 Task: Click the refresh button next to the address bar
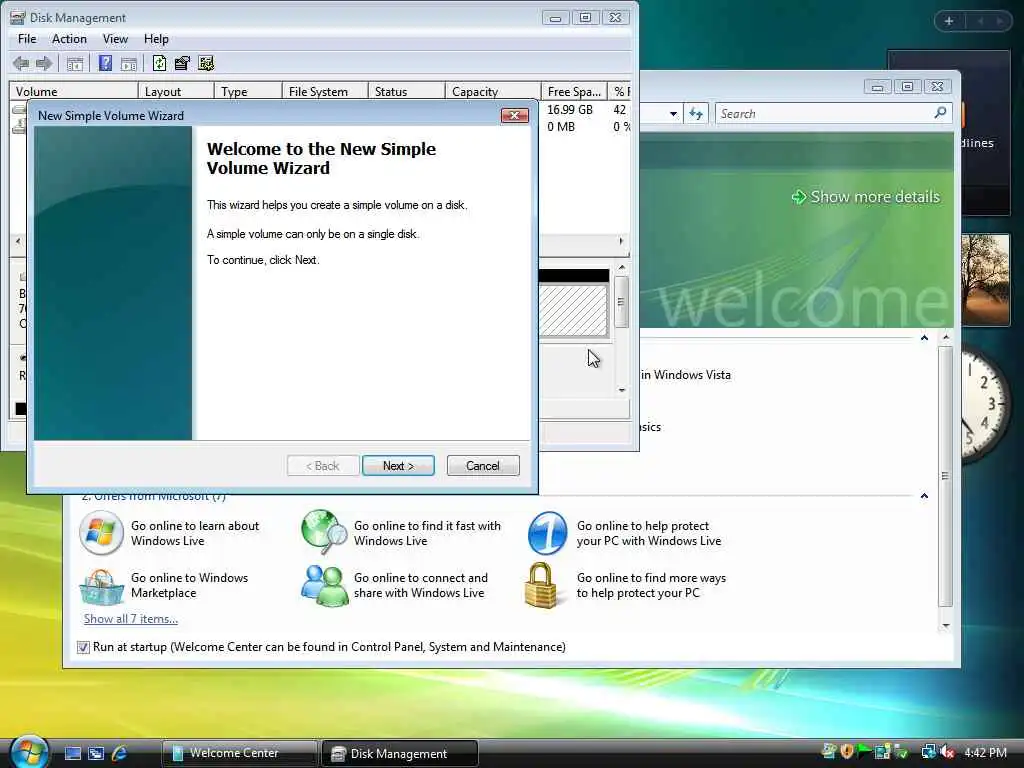(696, 114)
